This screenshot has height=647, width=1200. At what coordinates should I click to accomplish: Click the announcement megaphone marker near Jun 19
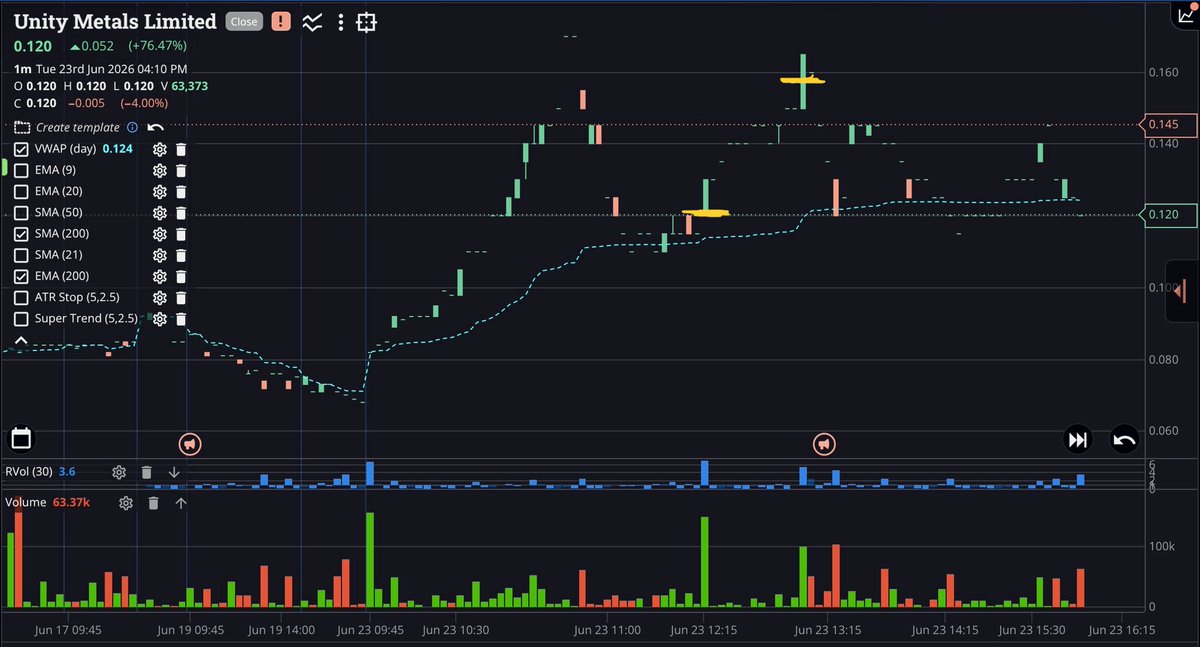tap(190, 444)
